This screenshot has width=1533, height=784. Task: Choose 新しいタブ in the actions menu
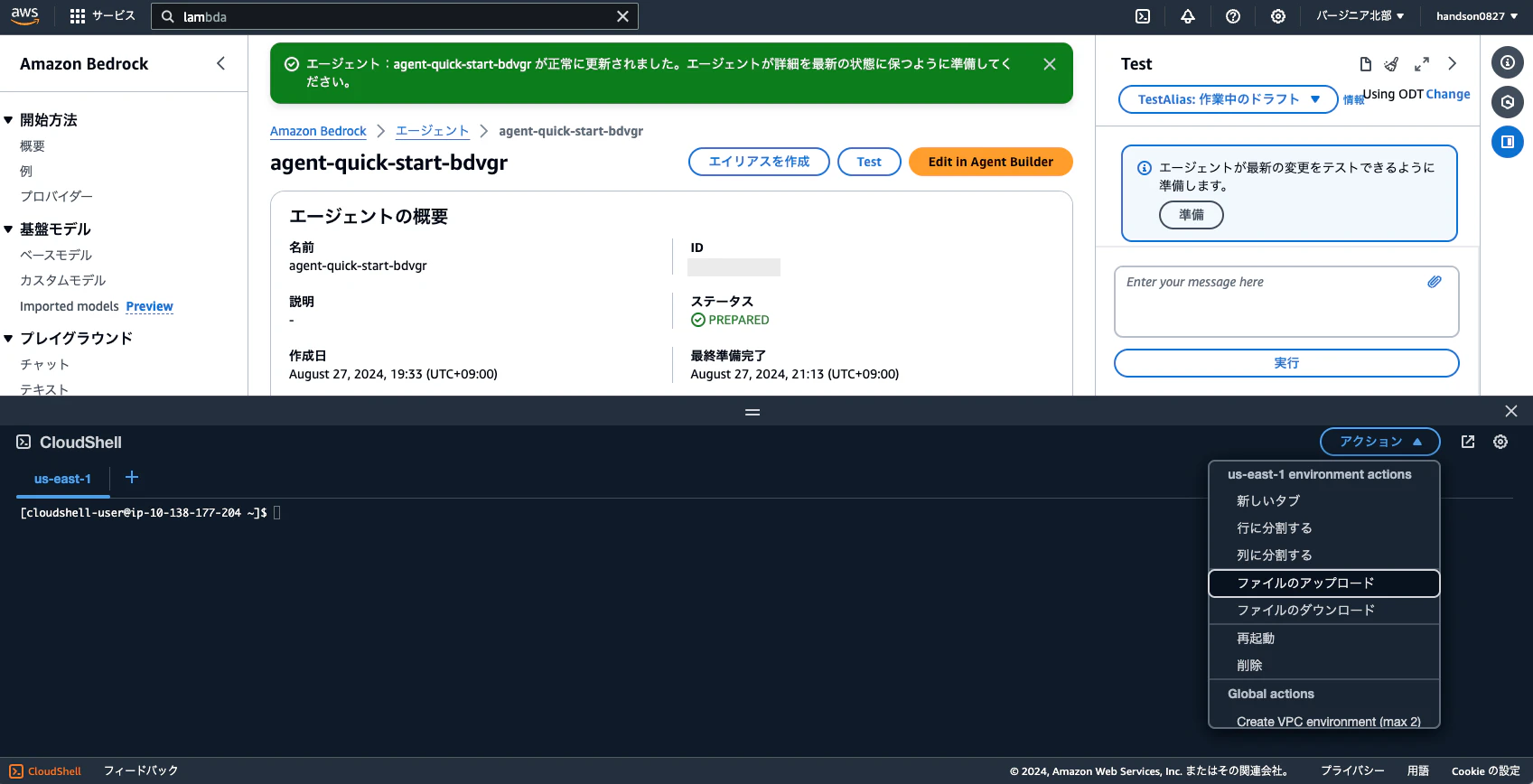pyautogui.click(x=1323, y=501)
